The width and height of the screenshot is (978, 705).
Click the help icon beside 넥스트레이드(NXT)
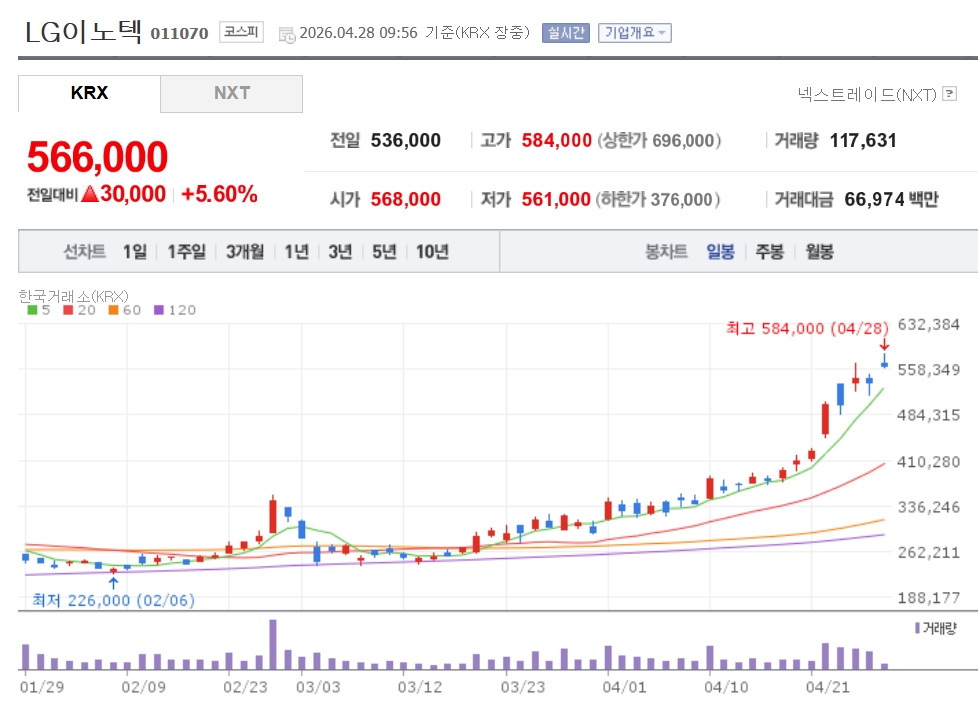(x=949, y=94)
